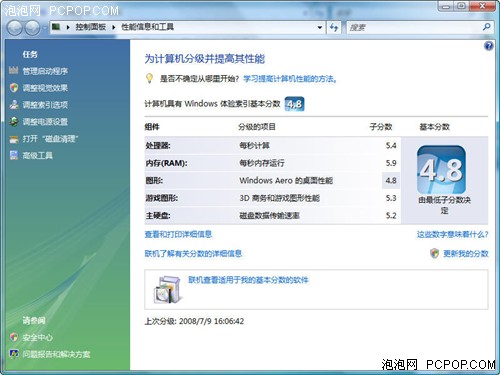Click the lightbulb tip icon
This screenshot has width=500, height=375.
tap(149, 78)
